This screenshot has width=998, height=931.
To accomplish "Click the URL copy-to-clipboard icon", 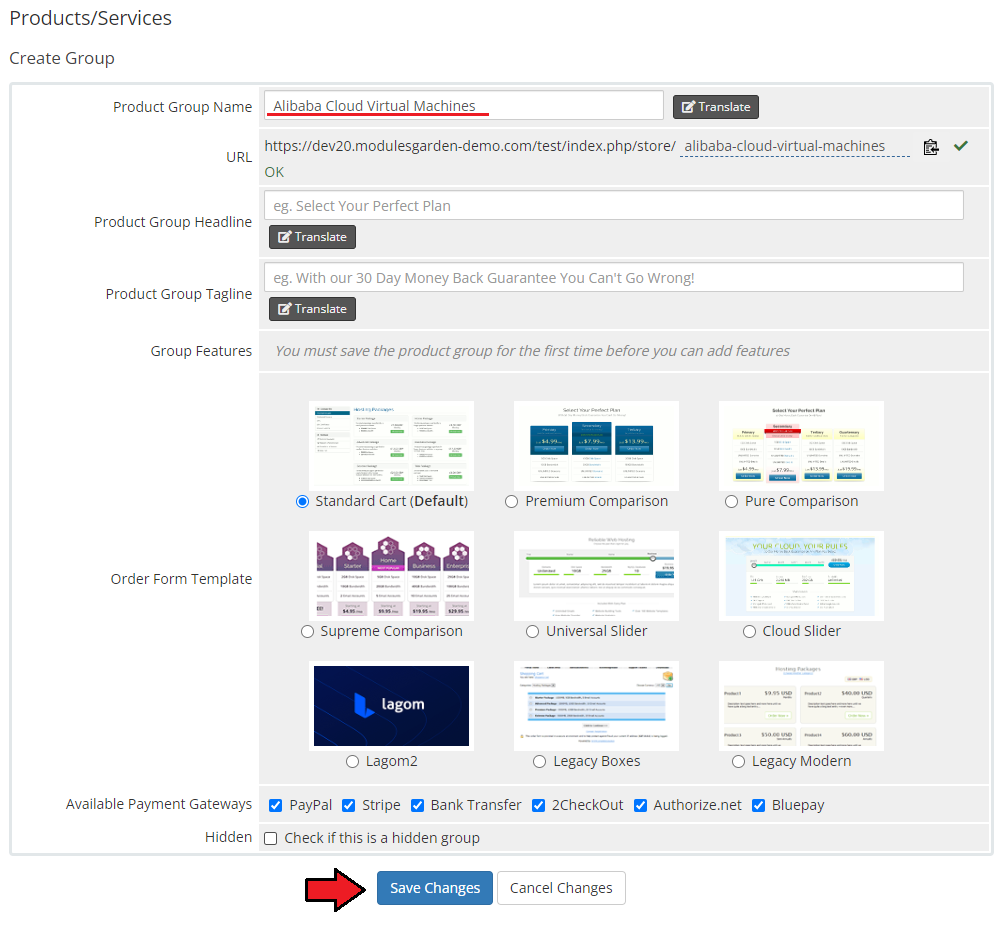I will (931, 147).
